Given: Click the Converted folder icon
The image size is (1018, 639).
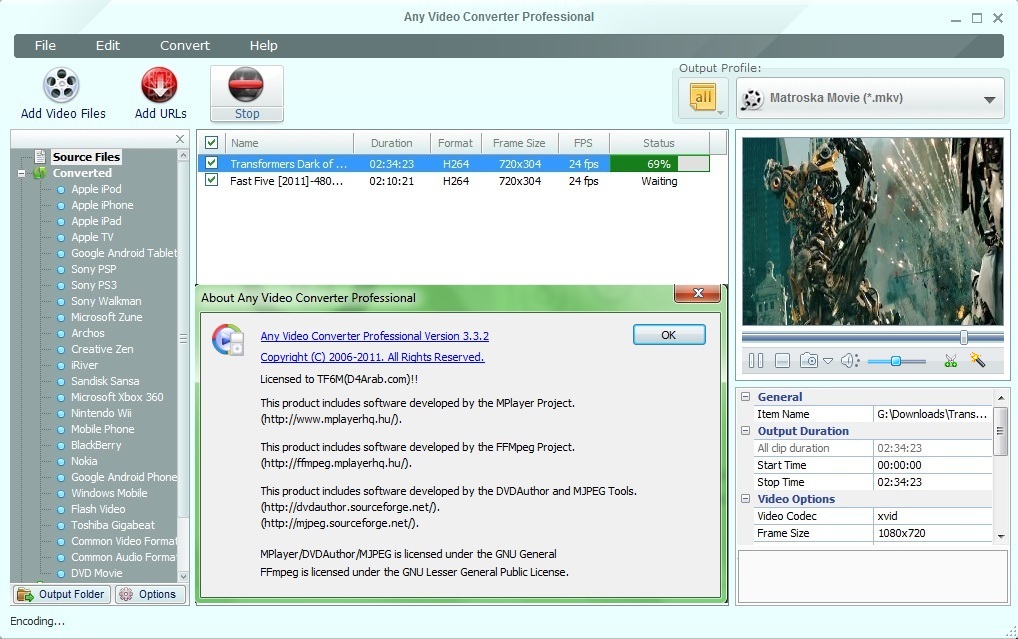Looking at the screenshot, I should coord(40,173).
